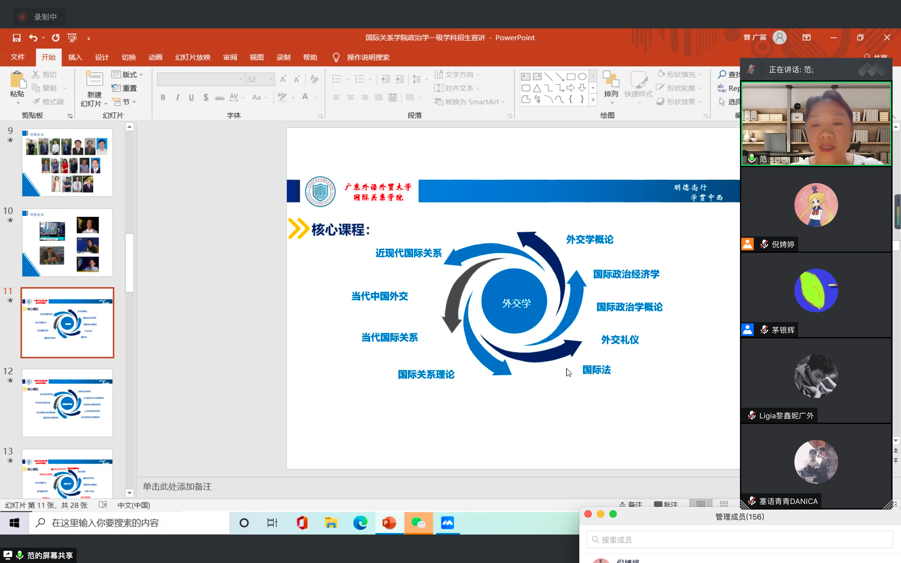Toggle the Notes (备注) pane in status bar

coord(630,505)
